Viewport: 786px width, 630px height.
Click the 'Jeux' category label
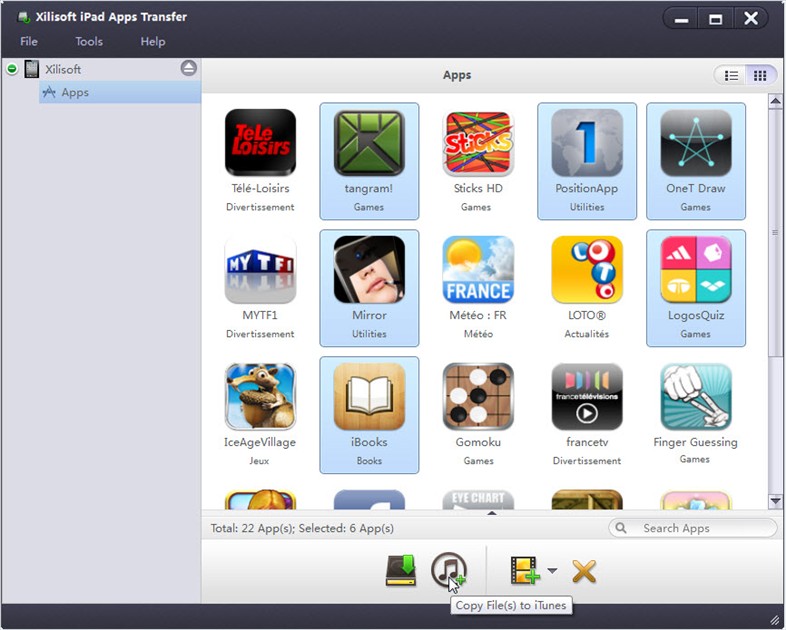[259, 461]
